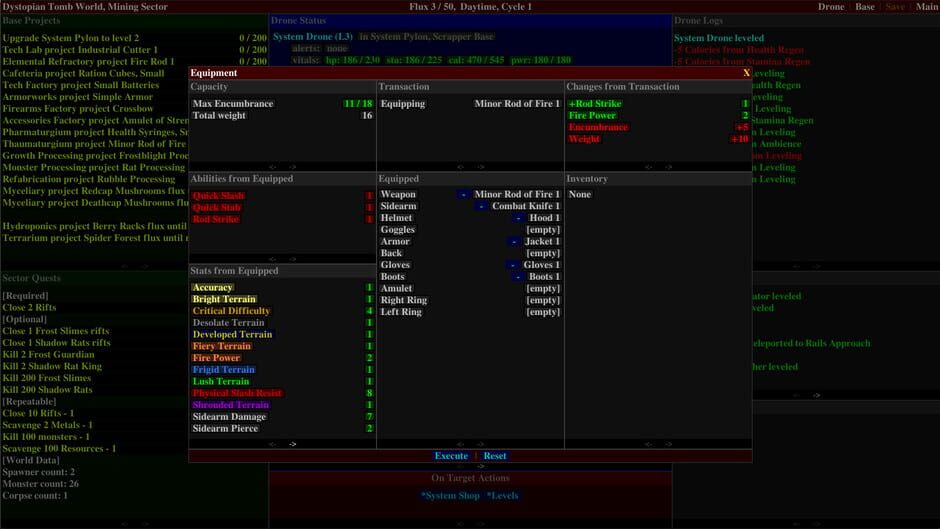Select Armorworks project Simple Armor
The width and height of the screenshot is (940, 529).
click(x=77, y=97)
